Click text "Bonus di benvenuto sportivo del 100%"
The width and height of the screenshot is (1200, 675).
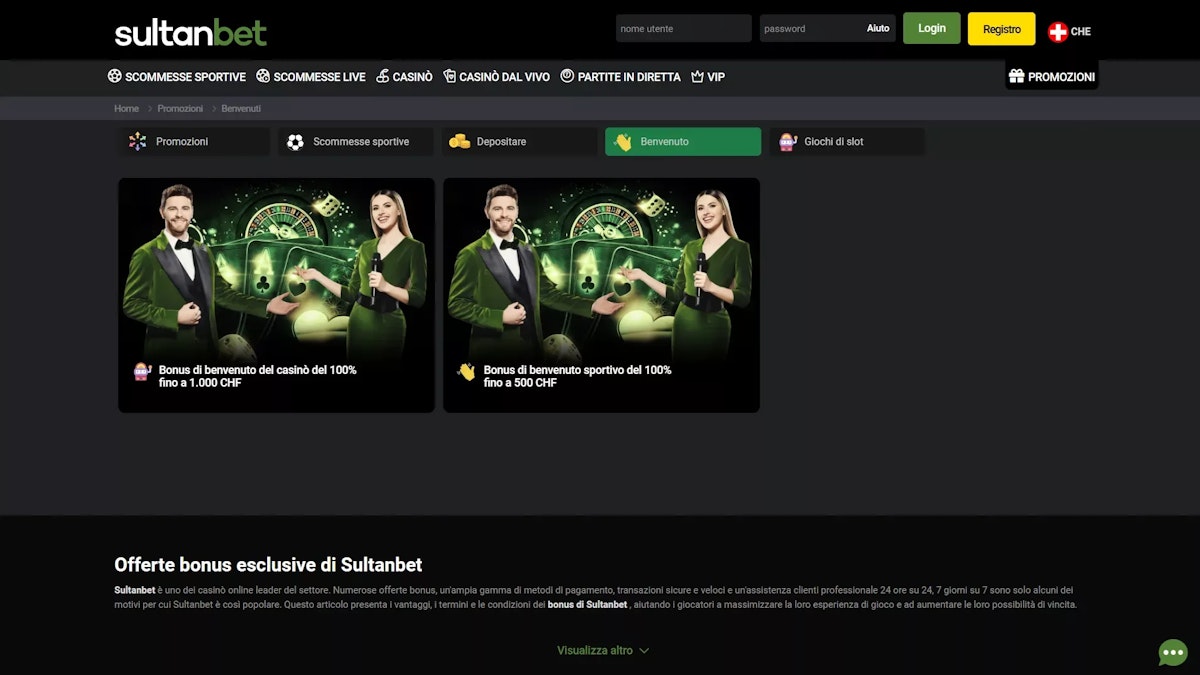[578, 370]
